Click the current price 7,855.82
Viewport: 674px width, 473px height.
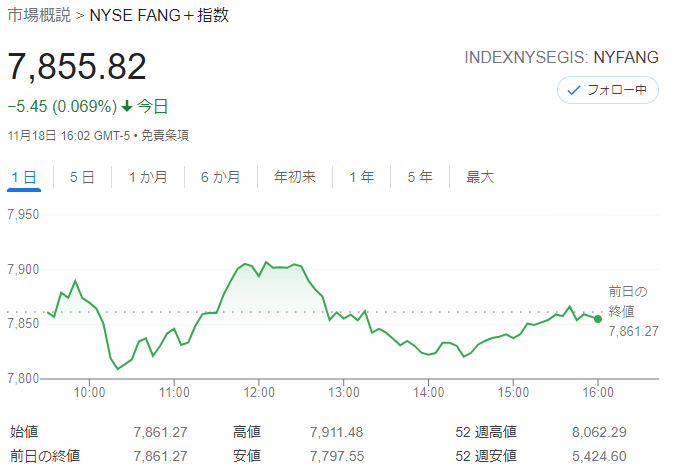point(77,67)
